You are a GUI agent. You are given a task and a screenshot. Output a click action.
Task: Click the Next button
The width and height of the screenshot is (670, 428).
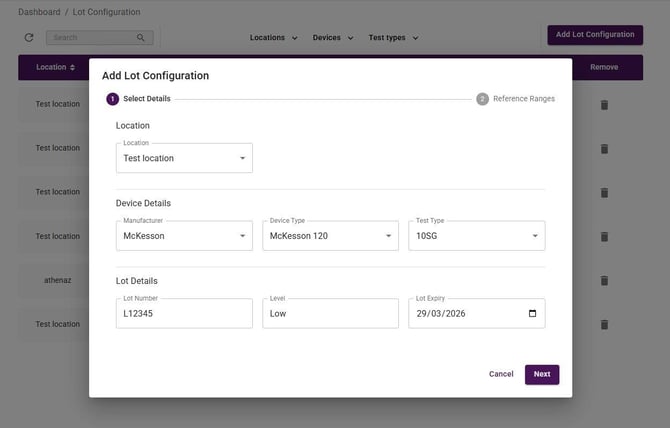point(541,374)
